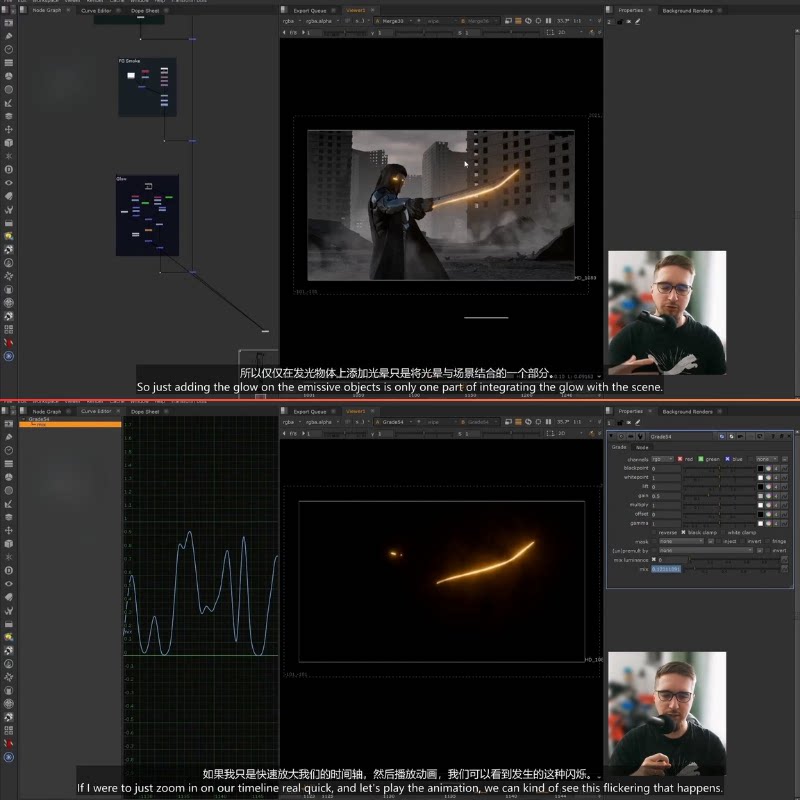This screenshot has height=800, width=800.
Task: Collapse Grade54 panel with header arrow
Action: pos(612,436)
